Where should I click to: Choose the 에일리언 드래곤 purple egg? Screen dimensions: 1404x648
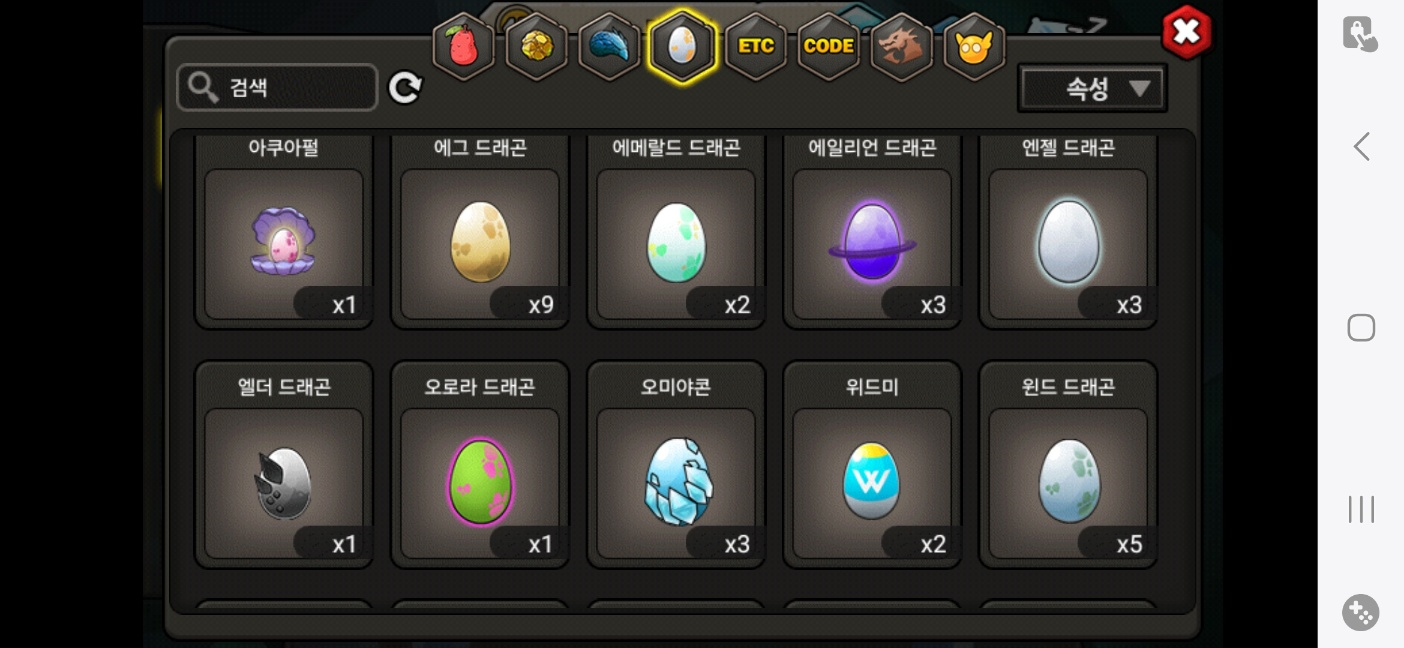tap(872, 230)
